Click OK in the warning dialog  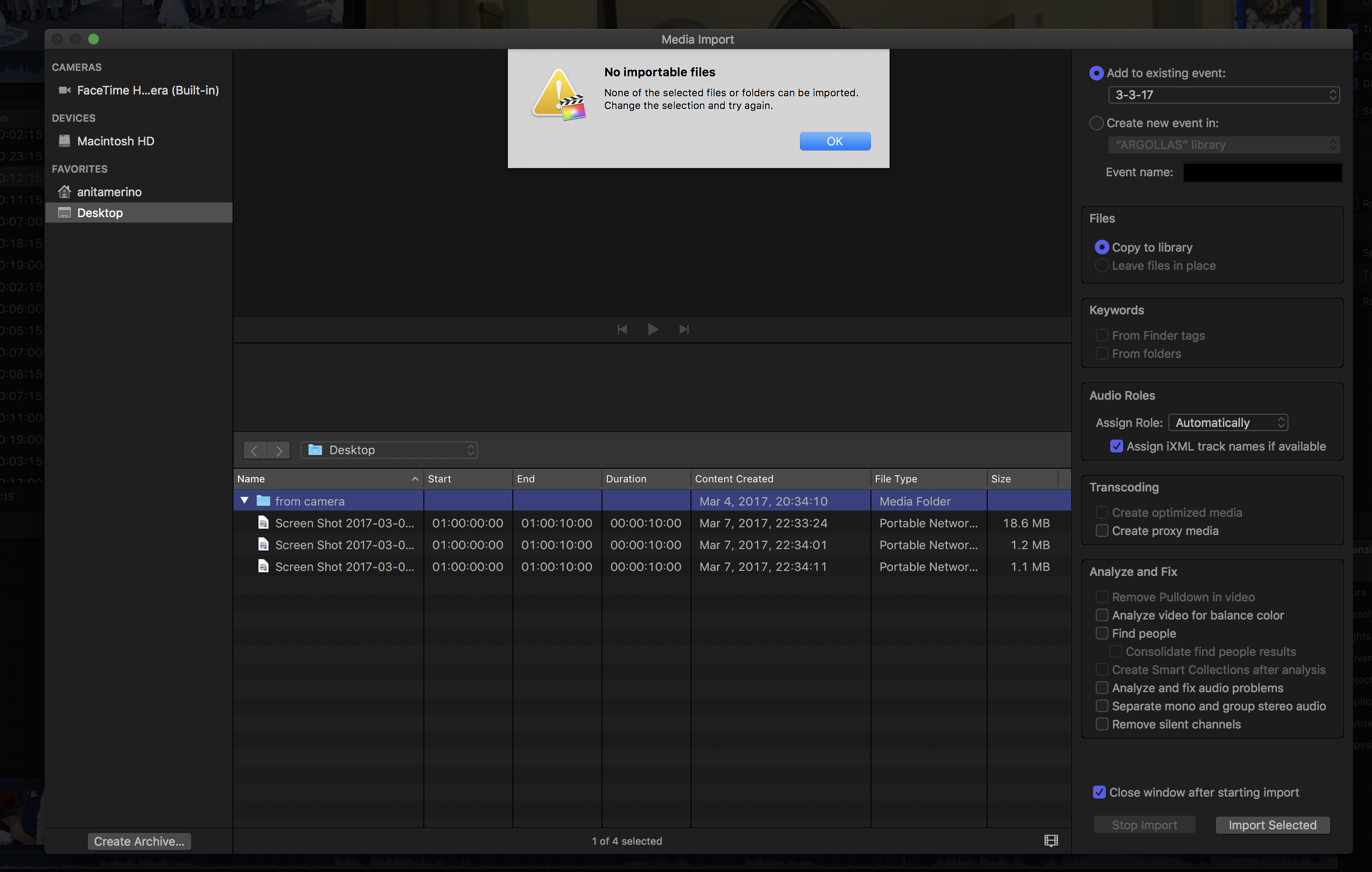tap(835, 141)
